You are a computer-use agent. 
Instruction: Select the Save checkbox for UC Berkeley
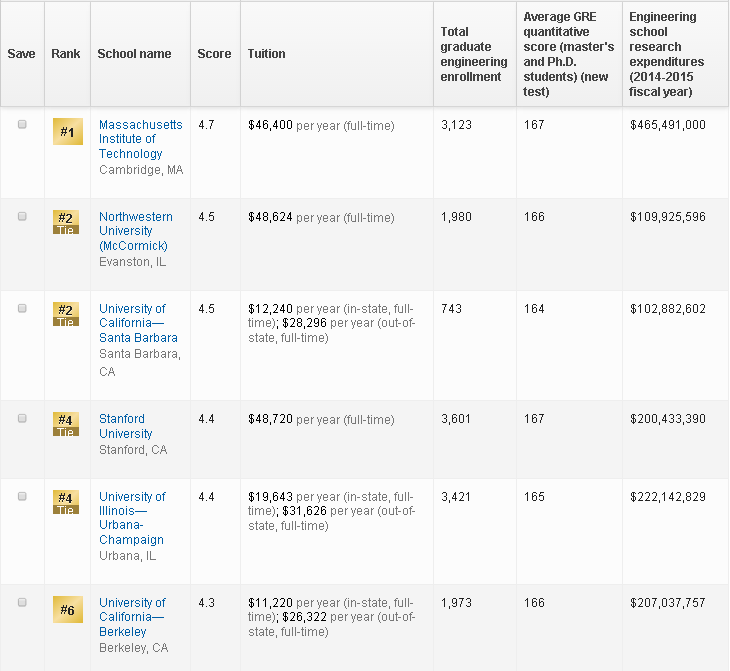pyautogui.click(x=22, y=603)
